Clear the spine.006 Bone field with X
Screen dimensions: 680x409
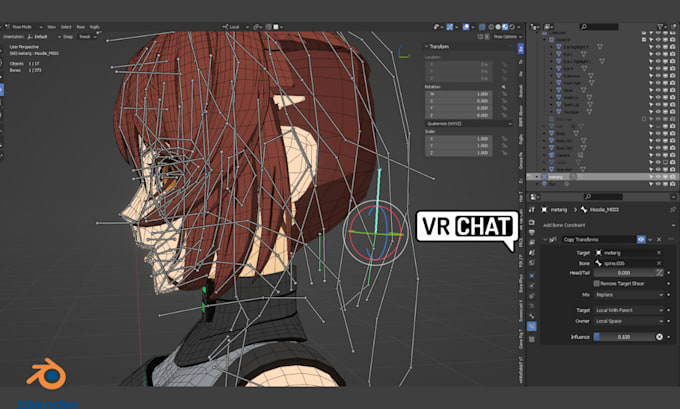pos(659,263)
